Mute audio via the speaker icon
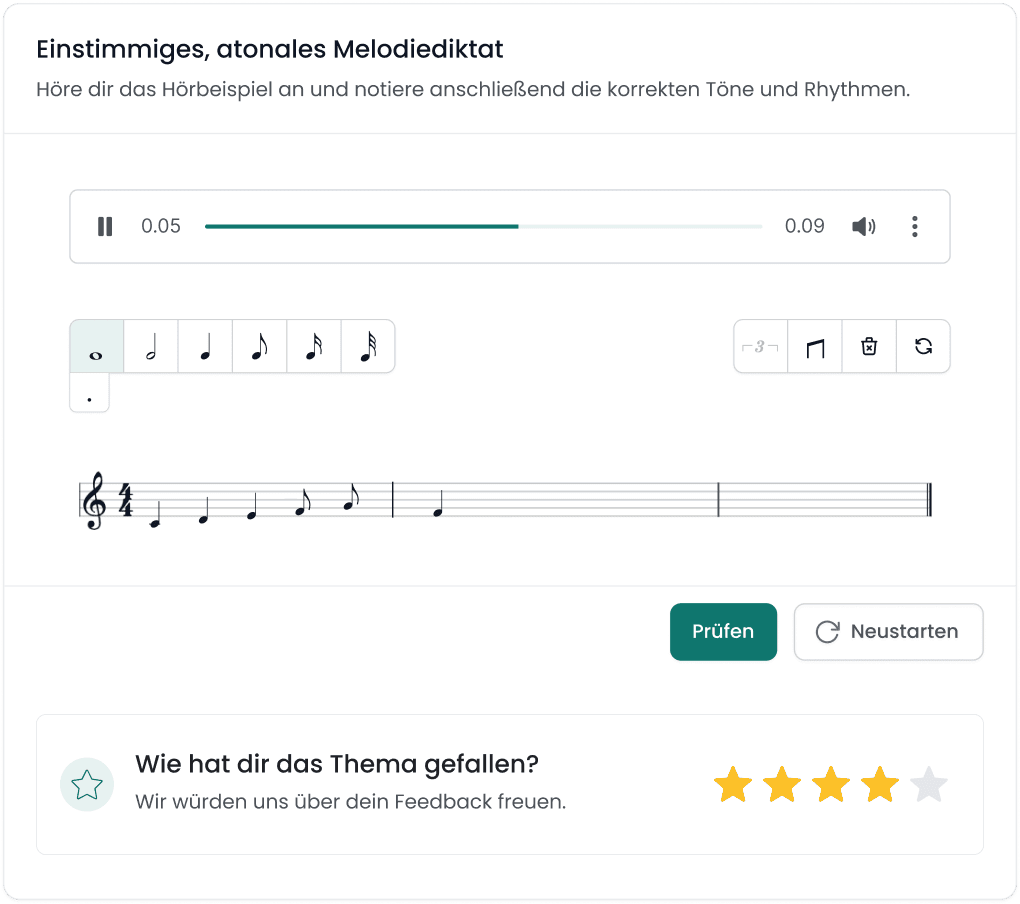 click(x=863, y=226)
